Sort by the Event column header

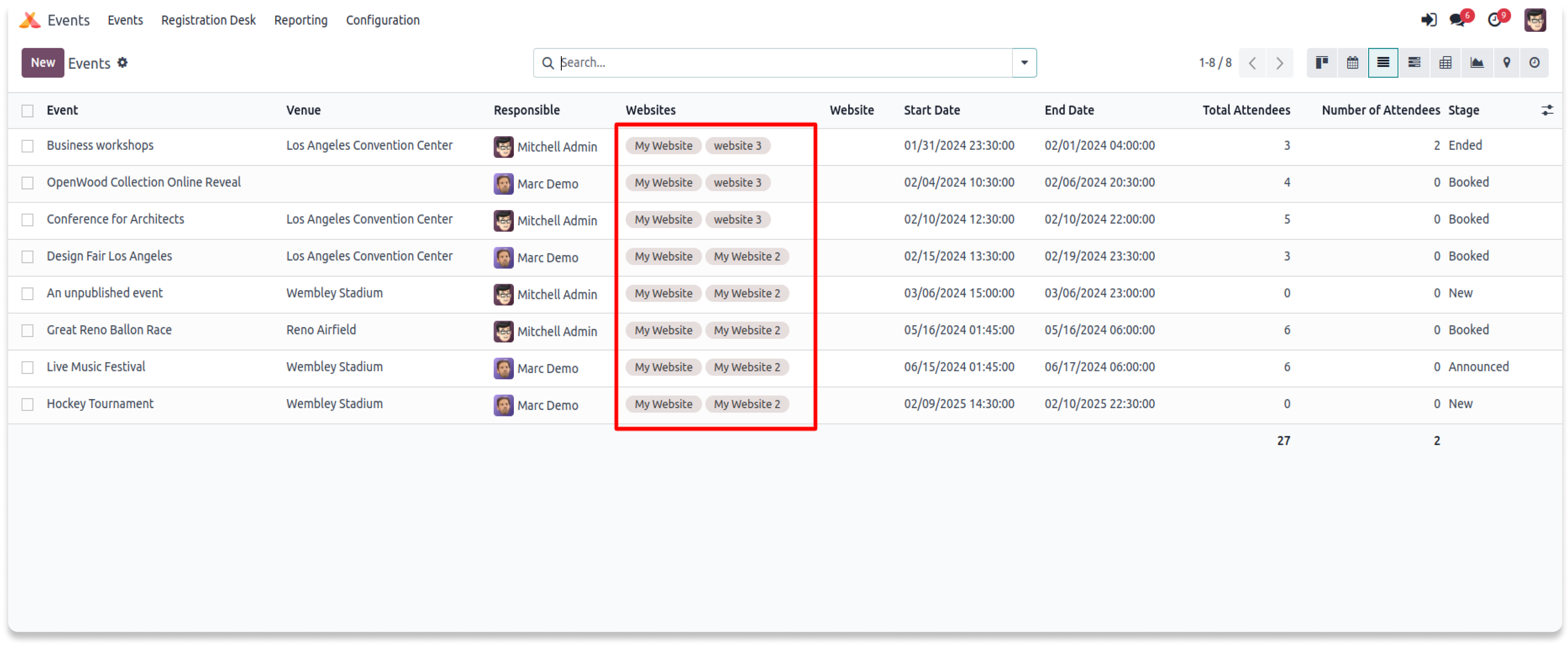click(x=62, y=110)
